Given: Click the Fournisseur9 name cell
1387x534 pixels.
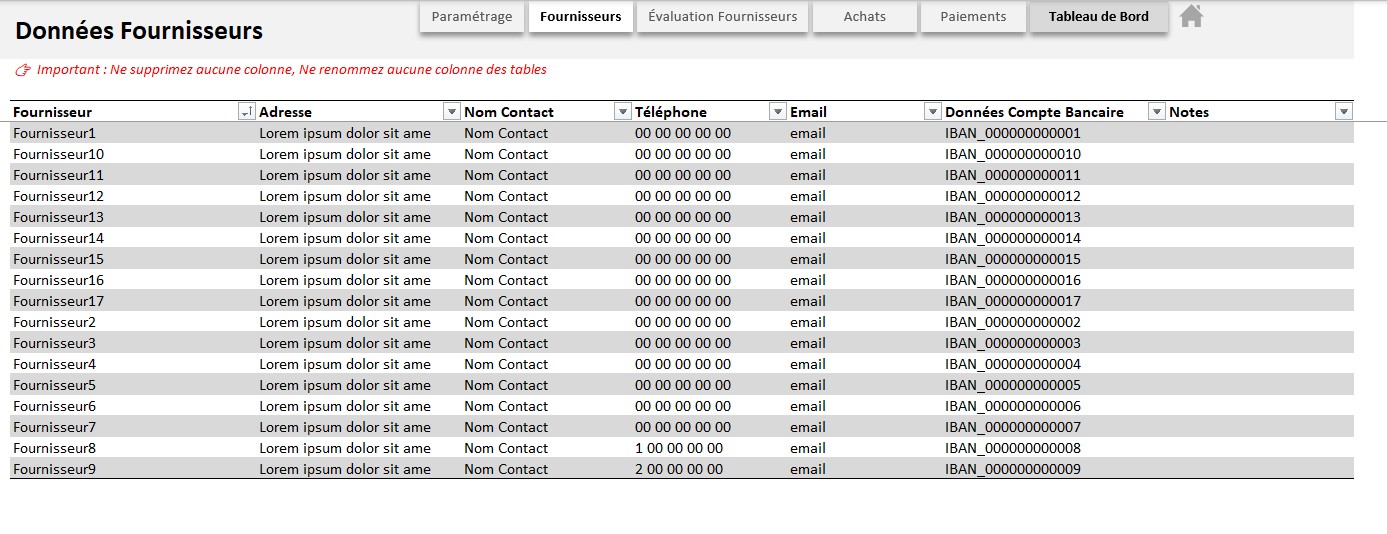Looking at the screenshot, I should pos(55,469).
